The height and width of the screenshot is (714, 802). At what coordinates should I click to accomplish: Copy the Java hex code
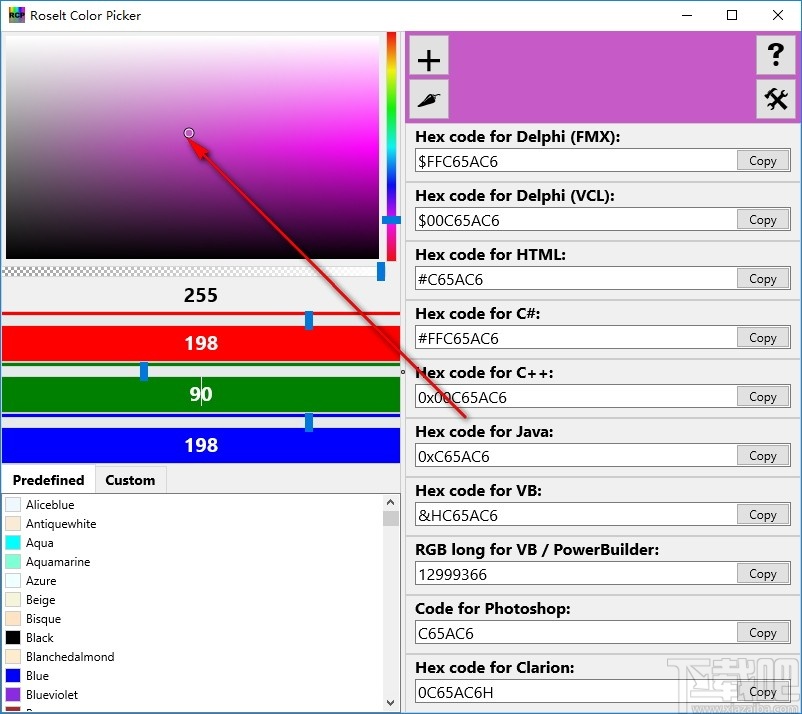(x=763, y=455)
